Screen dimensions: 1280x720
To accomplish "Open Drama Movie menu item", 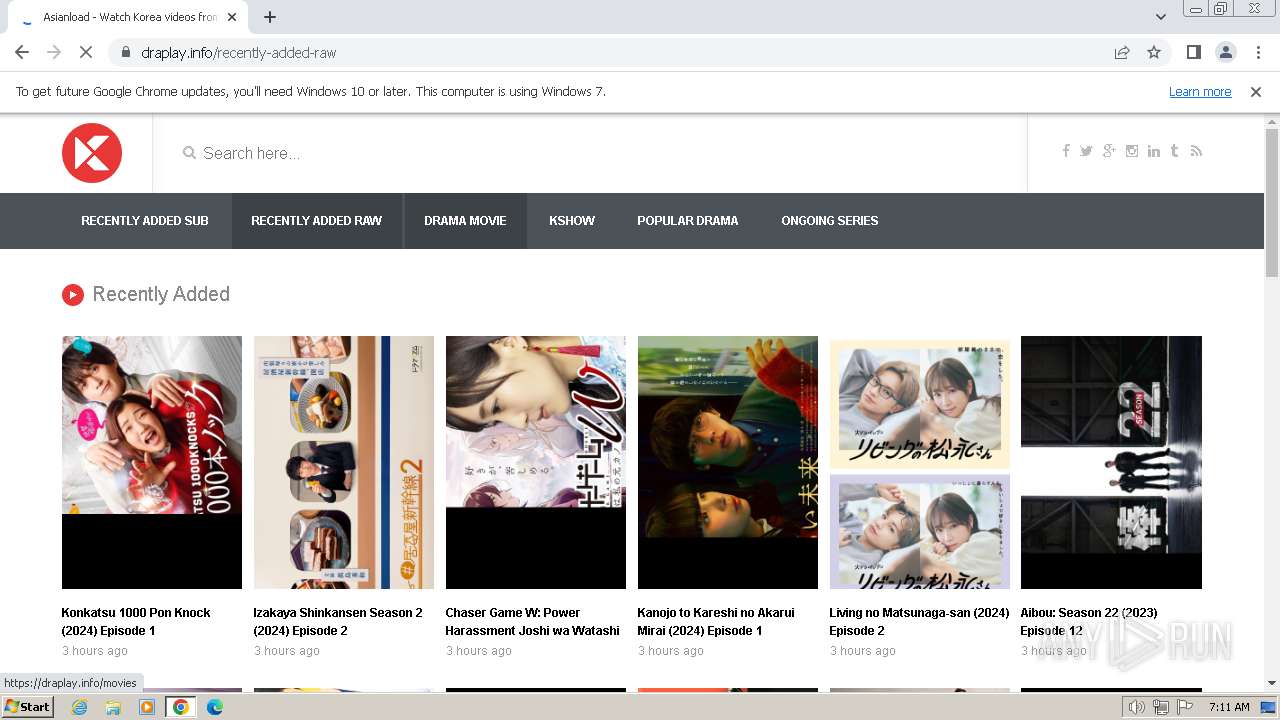I will point(465,221).
